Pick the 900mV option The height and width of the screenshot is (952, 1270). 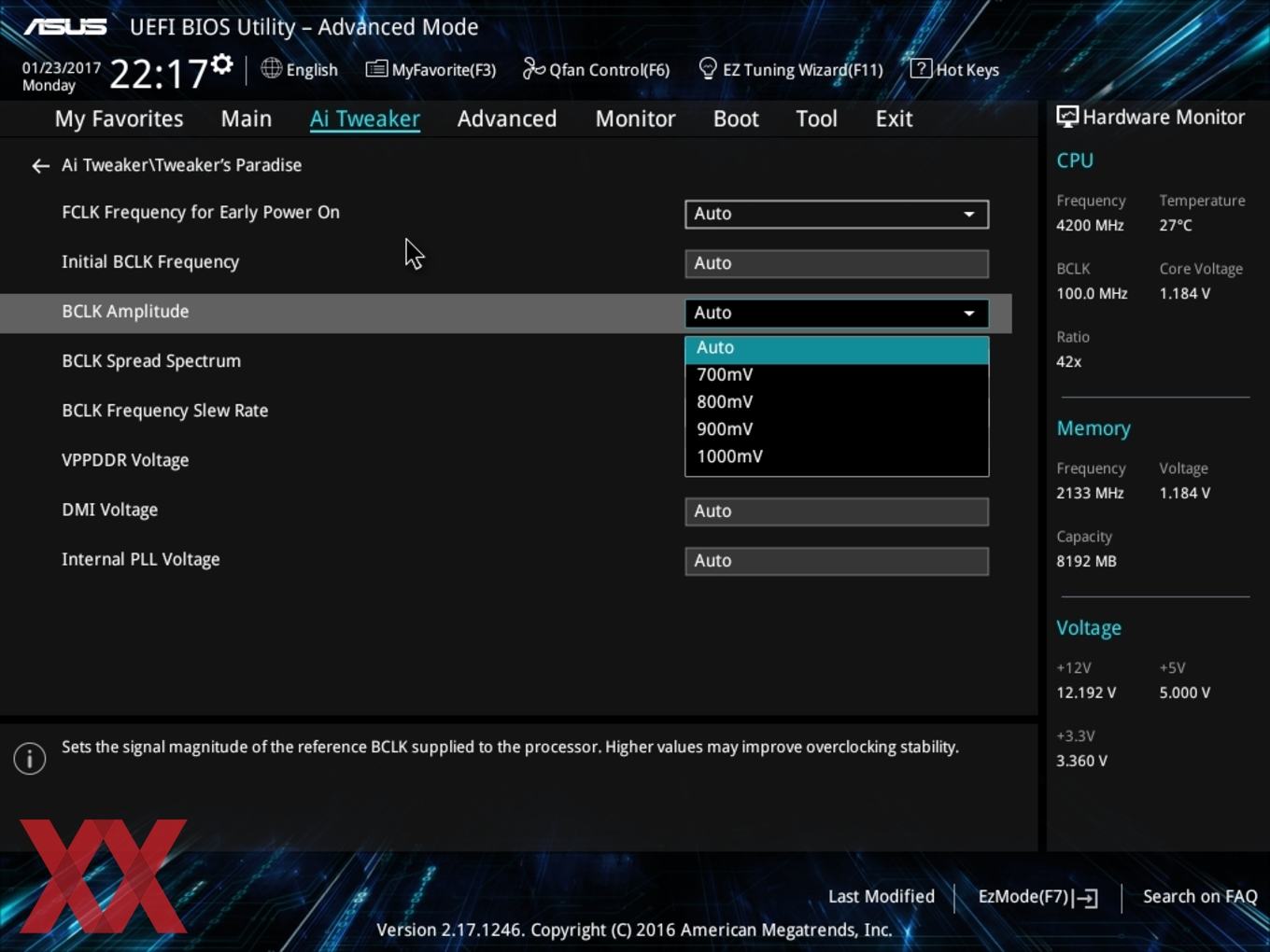[x=837, y=428]
